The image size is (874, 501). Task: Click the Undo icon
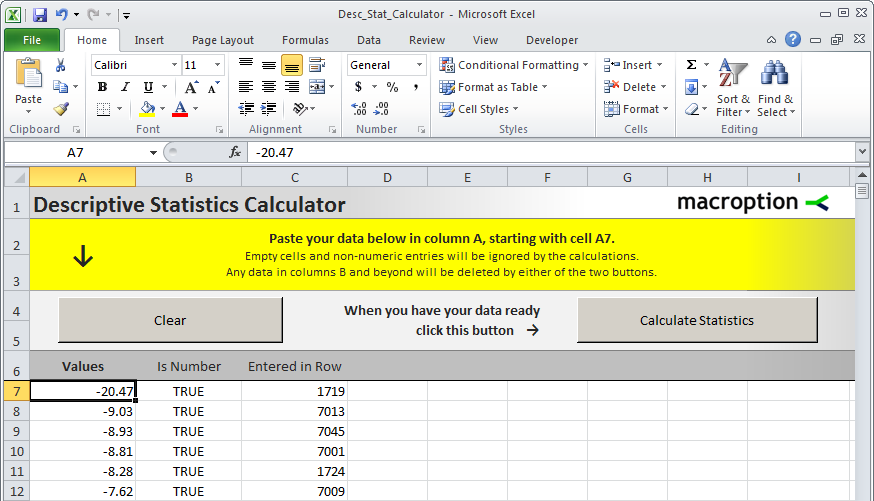(x=61, y=15)
